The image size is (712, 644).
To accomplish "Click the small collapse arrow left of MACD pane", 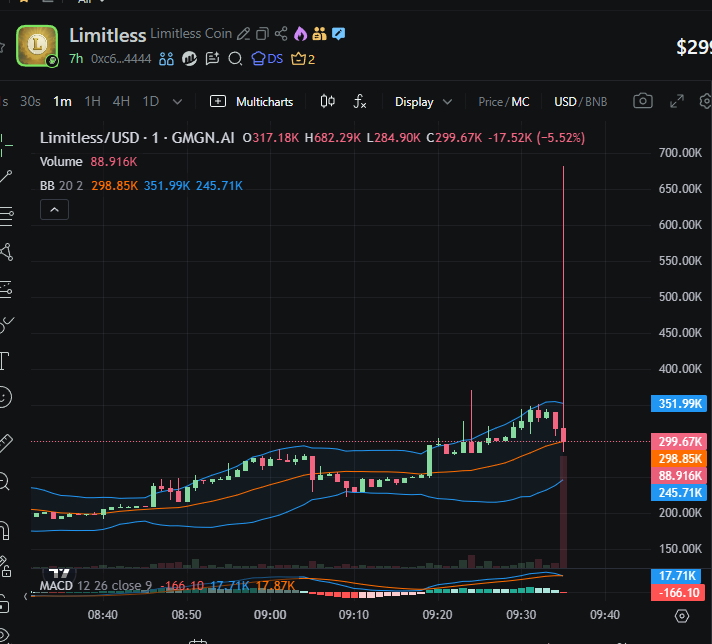I will (x=25, y=596).
